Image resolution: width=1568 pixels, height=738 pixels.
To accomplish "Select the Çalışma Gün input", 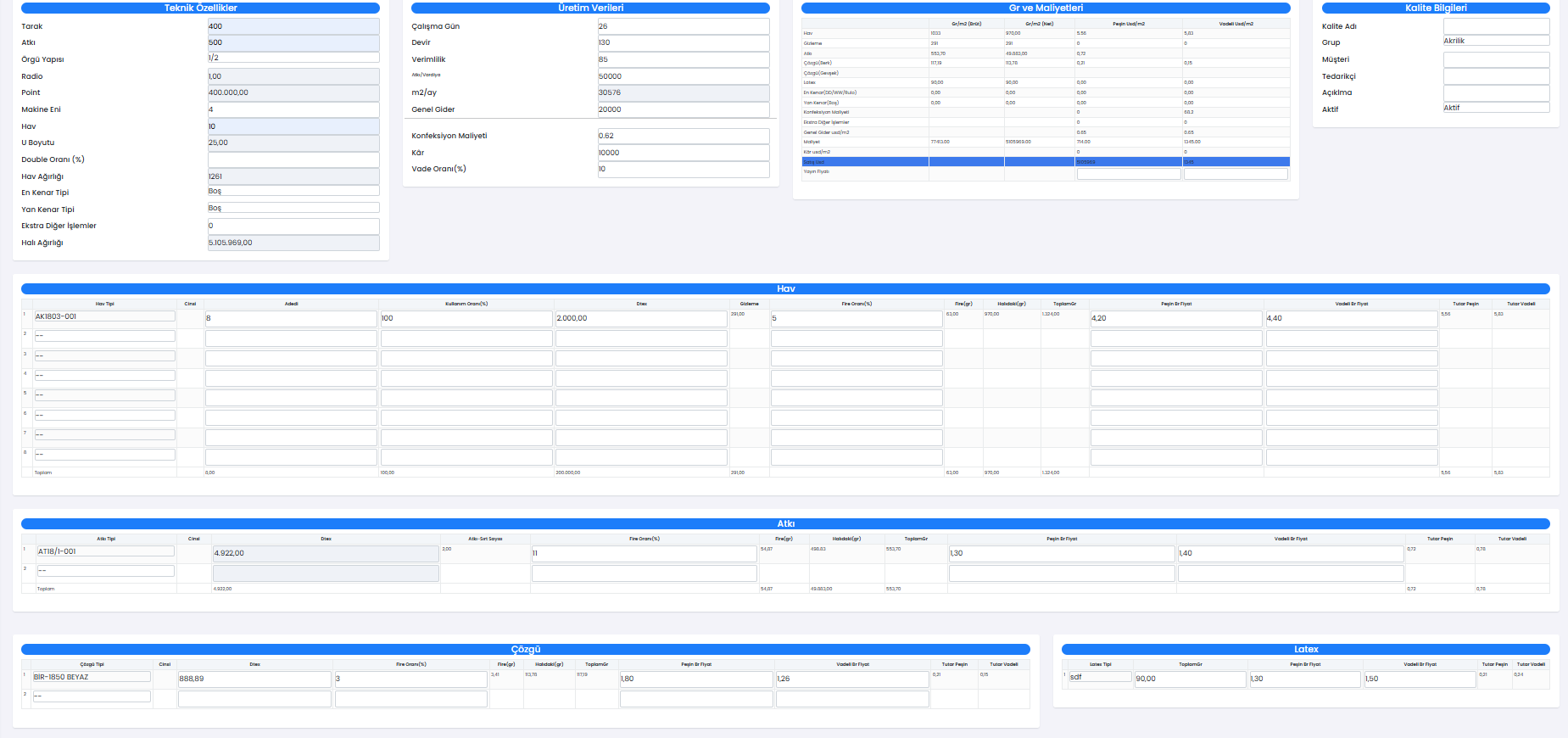I will click(x=683, y=26).
